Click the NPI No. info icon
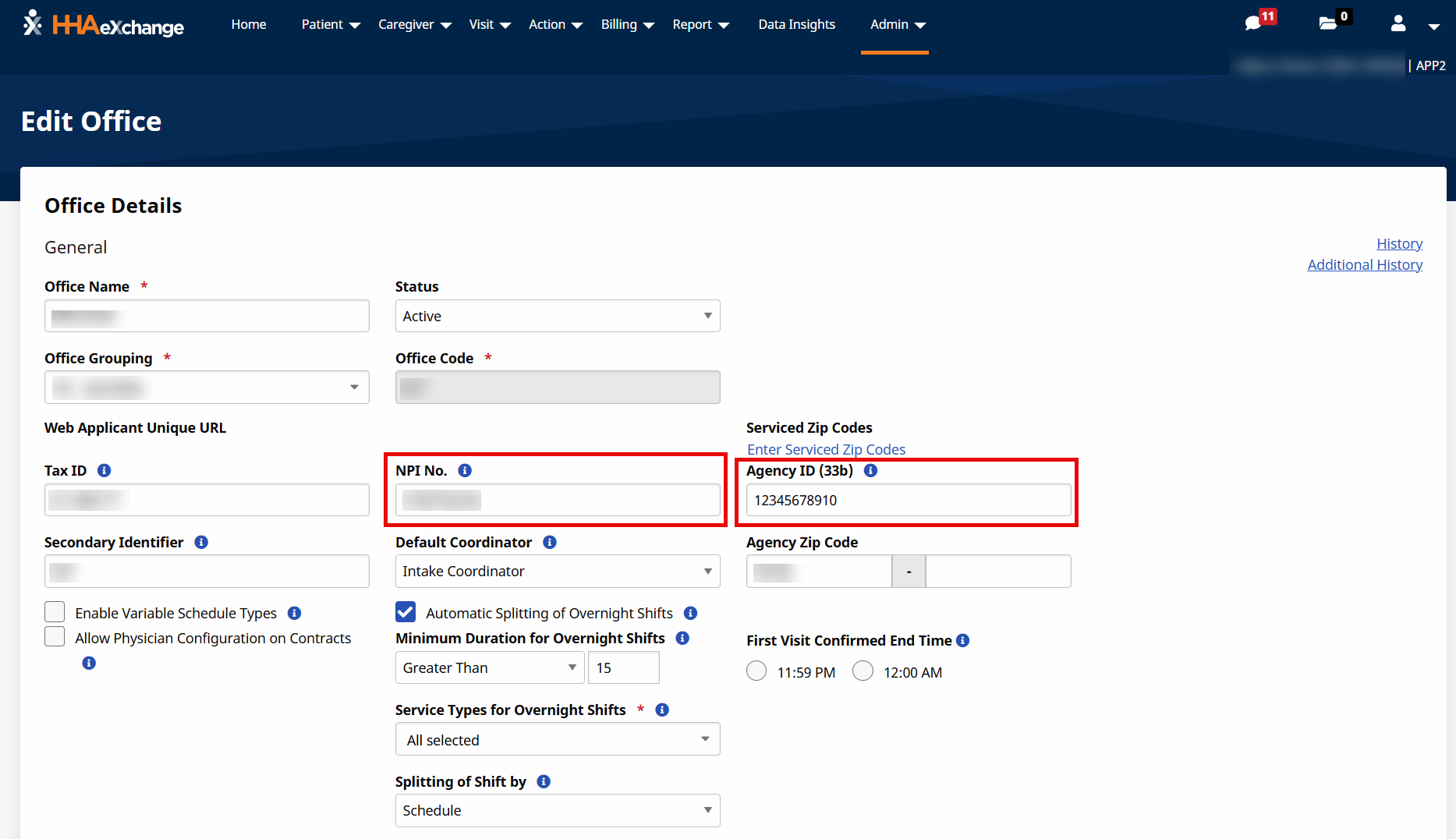Viewport: 1456px width, 839px height. point(465,470)
